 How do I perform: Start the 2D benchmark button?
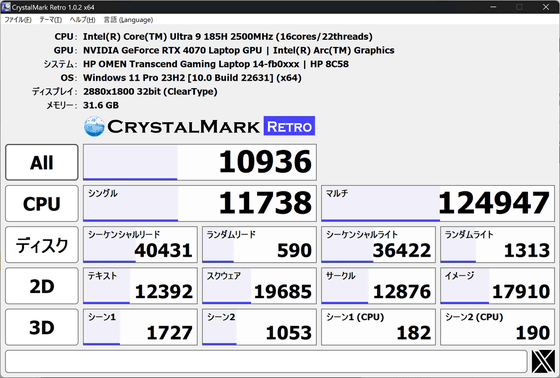[x=42, y=286]
